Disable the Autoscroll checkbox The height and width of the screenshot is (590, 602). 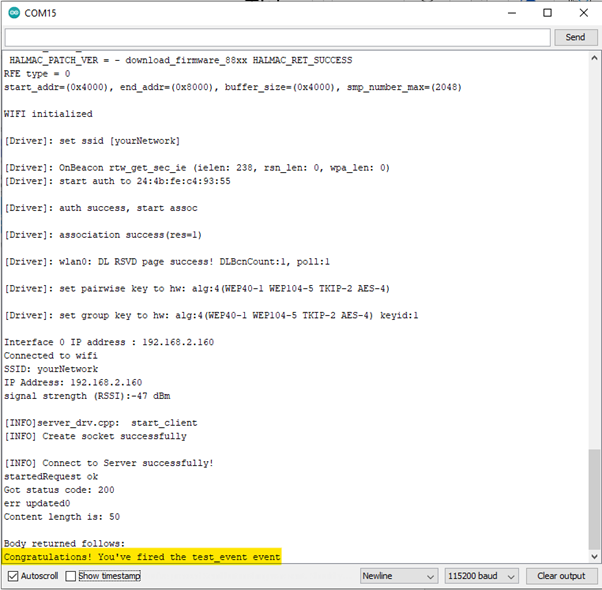coord(13,576)
